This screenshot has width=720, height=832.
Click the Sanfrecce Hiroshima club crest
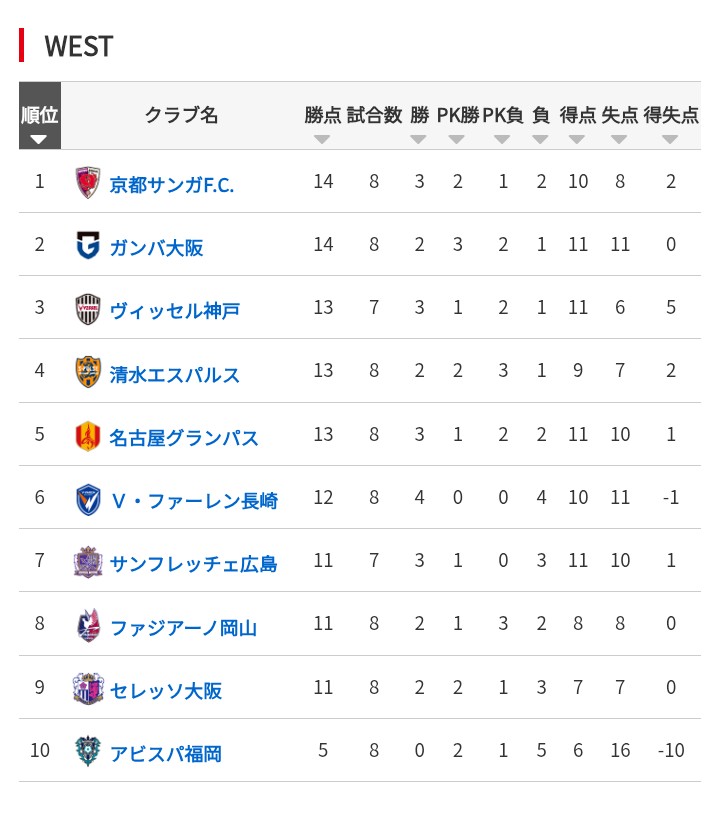88,563
